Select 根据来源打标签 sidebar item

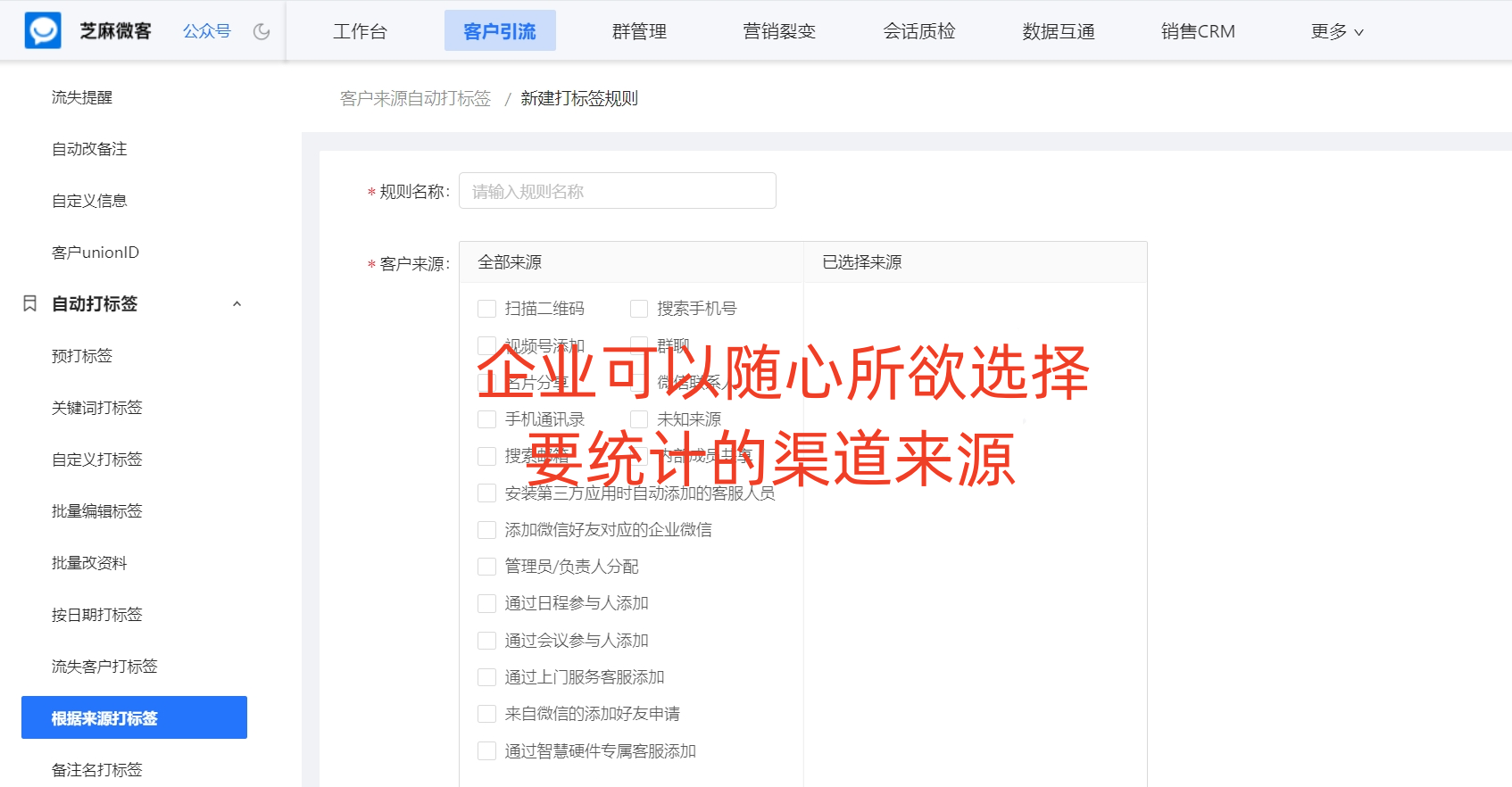134,717
